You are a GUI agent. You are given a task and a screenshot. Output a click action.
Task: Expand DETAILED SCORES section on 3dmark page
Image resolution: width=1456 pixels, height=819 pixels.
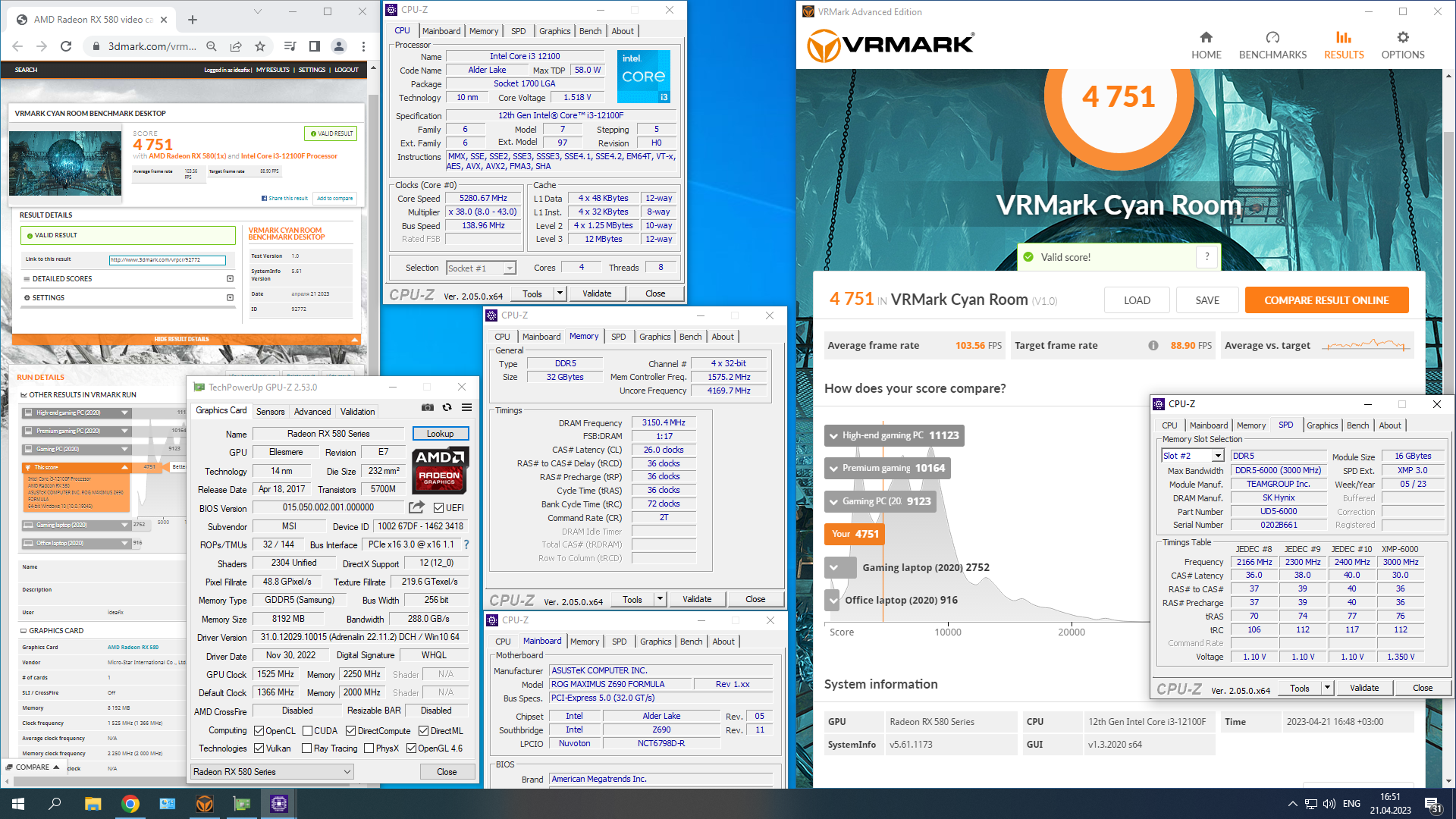tap(230, 279)
